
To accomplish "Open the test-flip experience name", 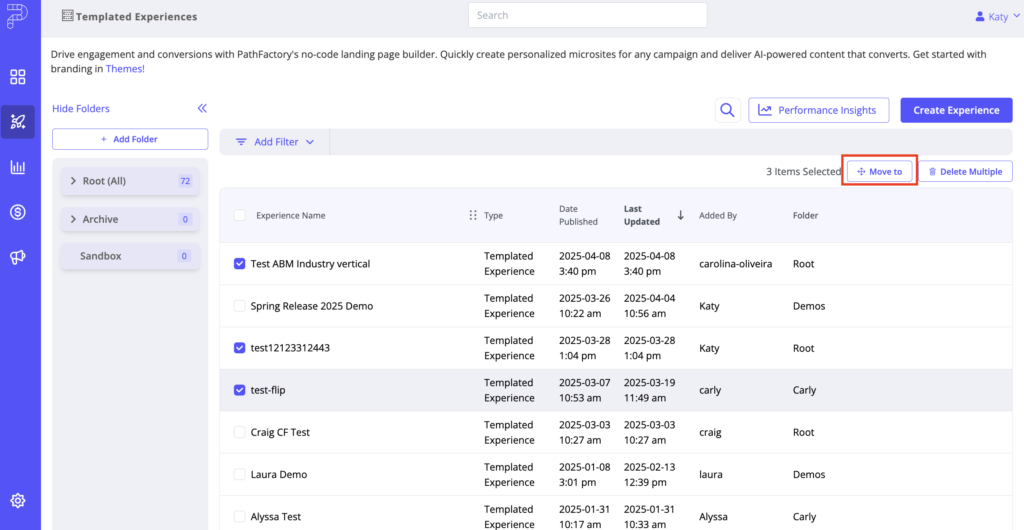I will pyautogui.click(x=268, y=390).
